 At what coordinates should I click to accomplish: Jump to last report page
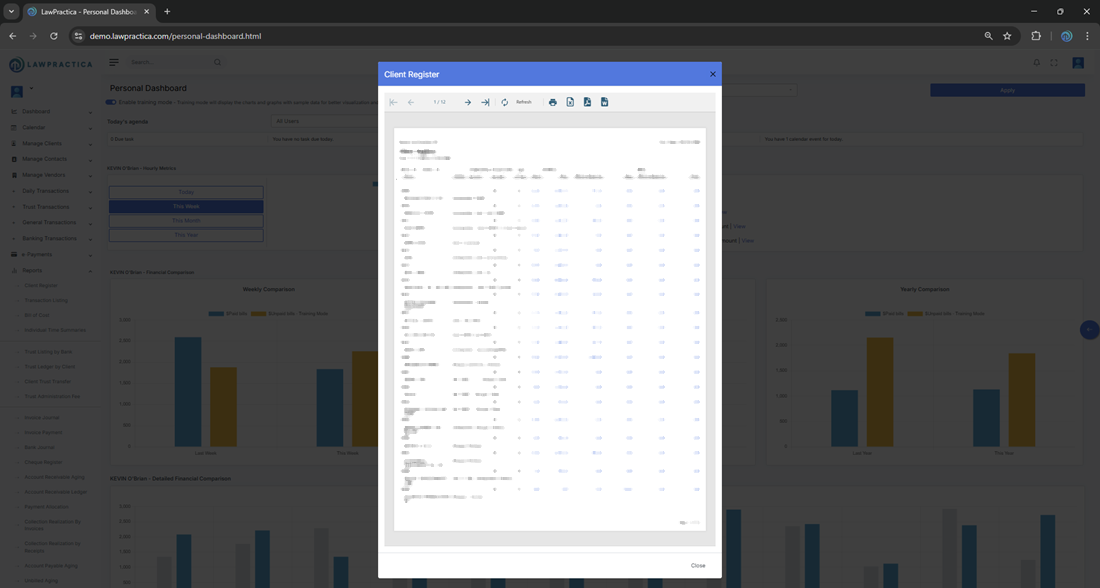pyautogui.click(x=485, y=102)
